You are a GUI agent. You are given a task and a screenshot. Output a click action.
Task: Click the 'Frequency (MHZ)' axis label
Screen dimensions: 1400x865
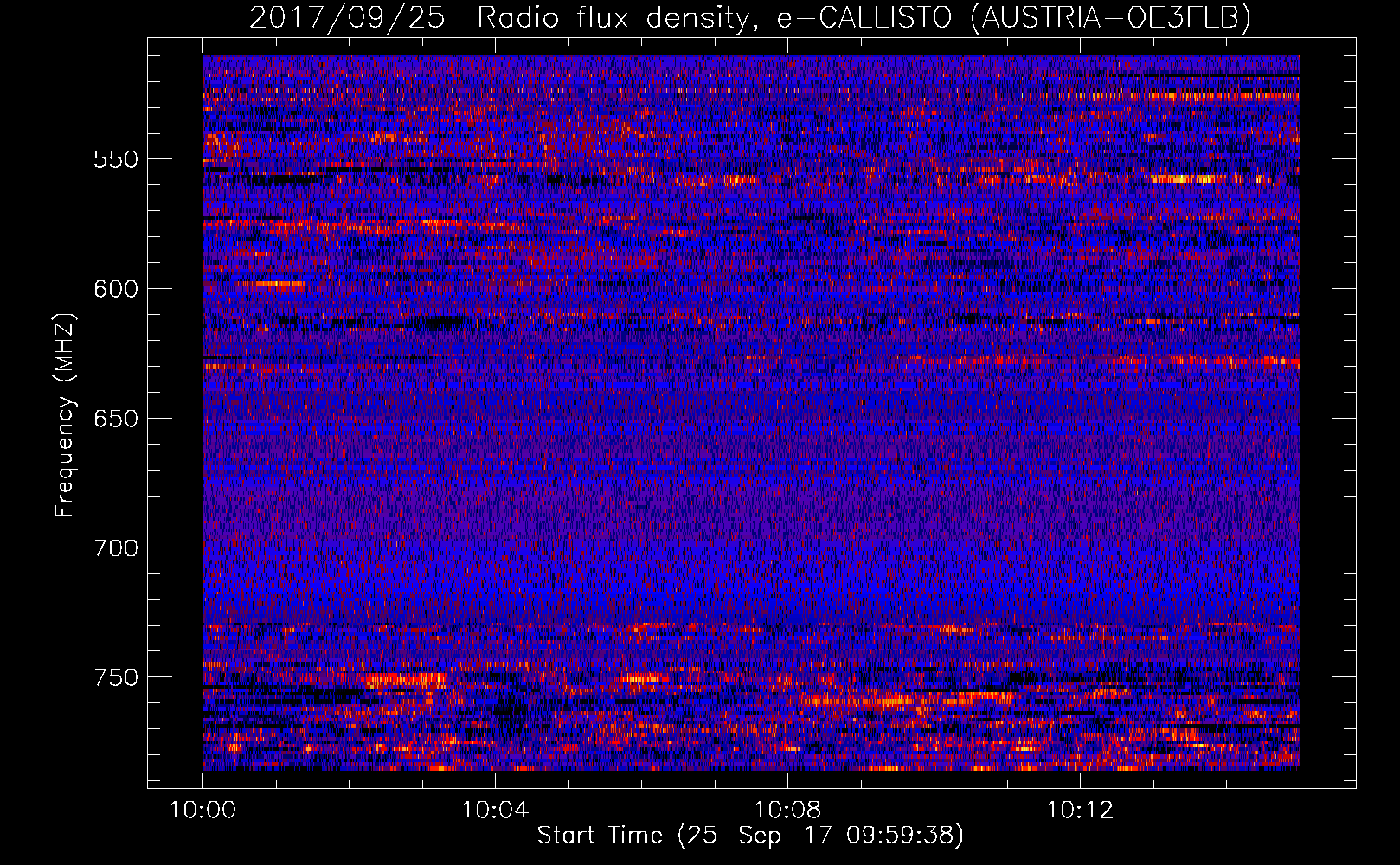pyautogui.click(x=65, y=415)
